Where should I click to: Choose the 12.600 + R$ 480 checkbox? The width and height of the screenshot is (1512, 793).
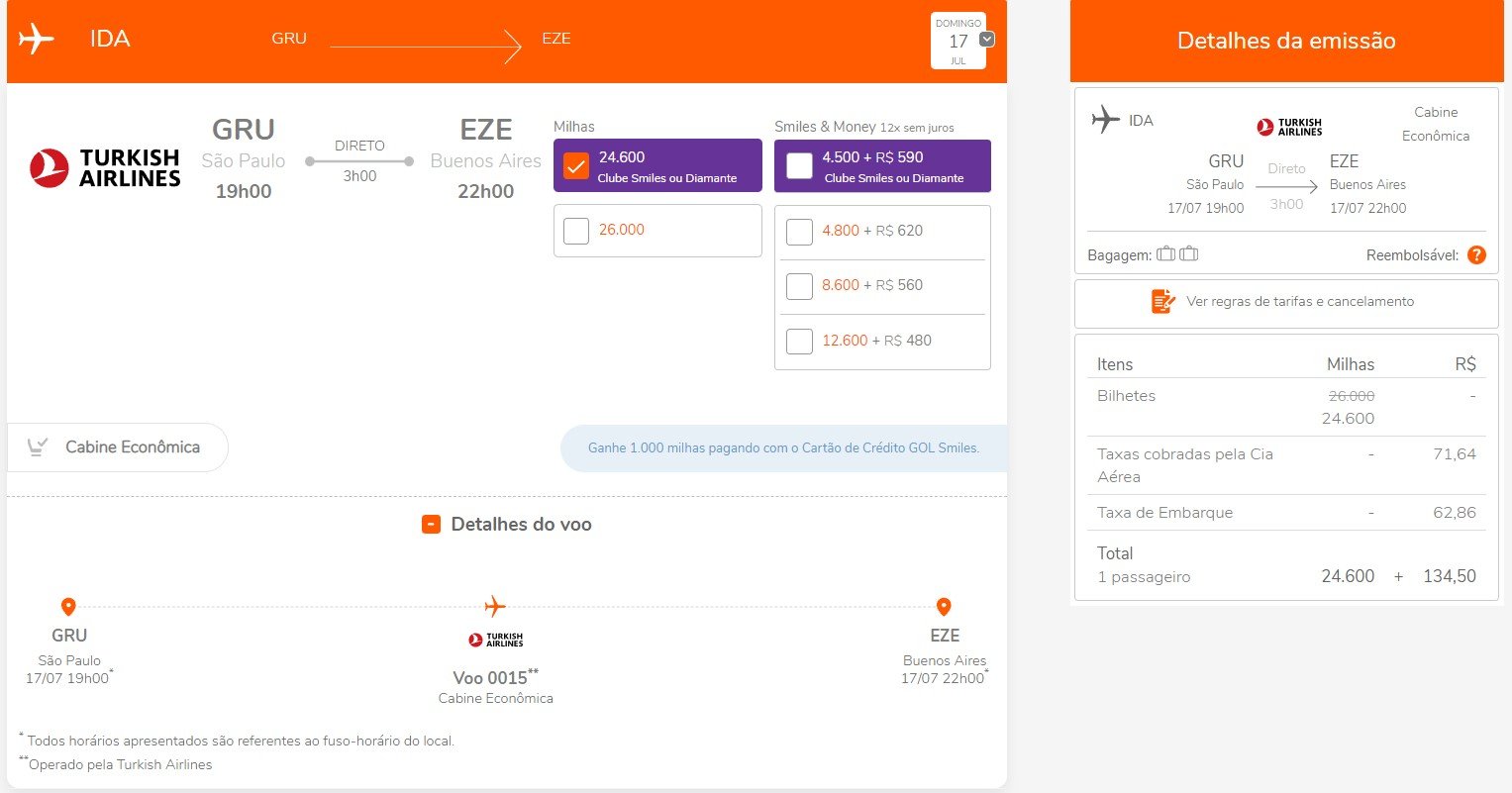(x=799, y=342)
